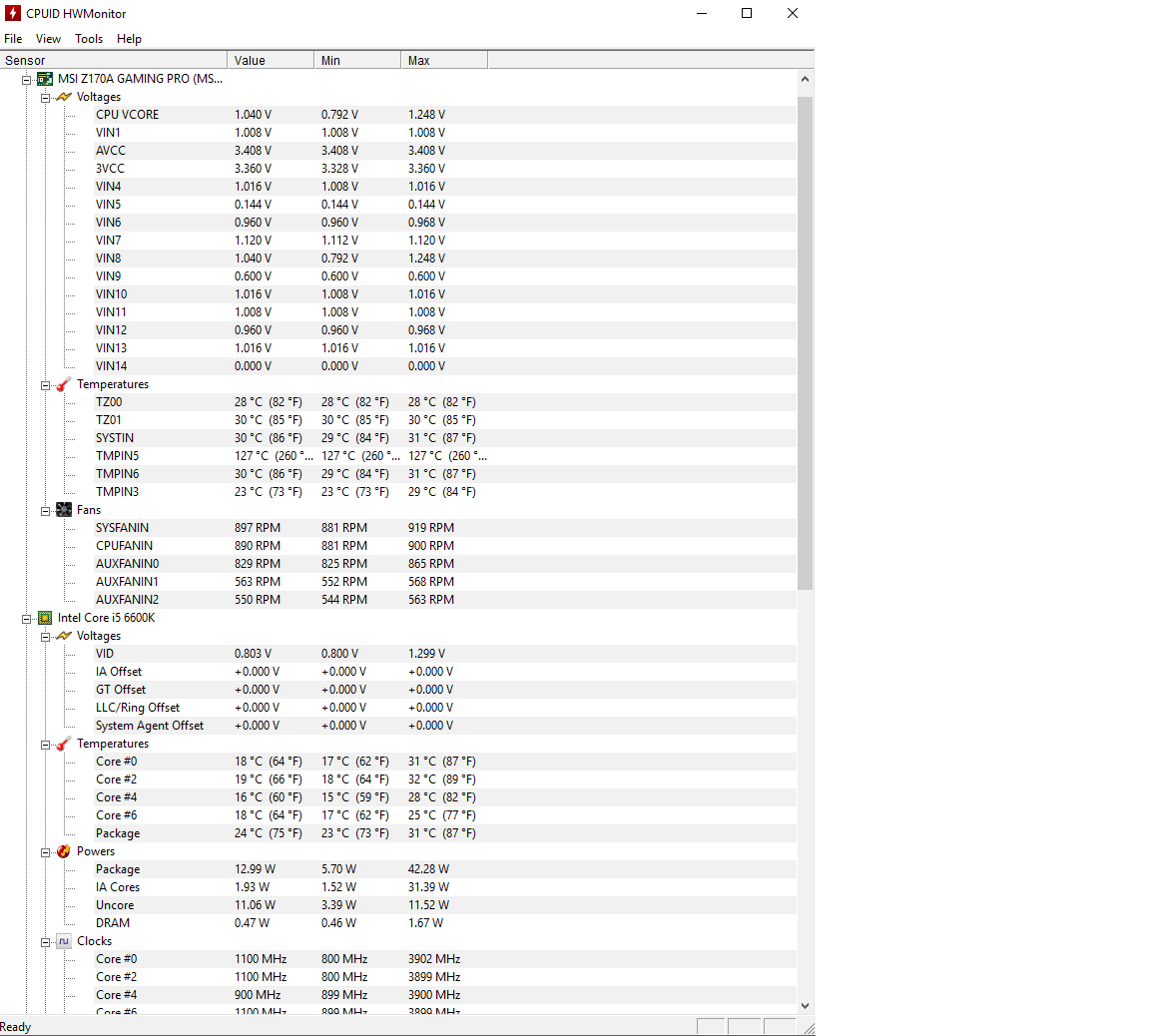This screenshot has height=1036, width=1150.
Task: Collapse the Powers group
Action: (x=46, y=852)
